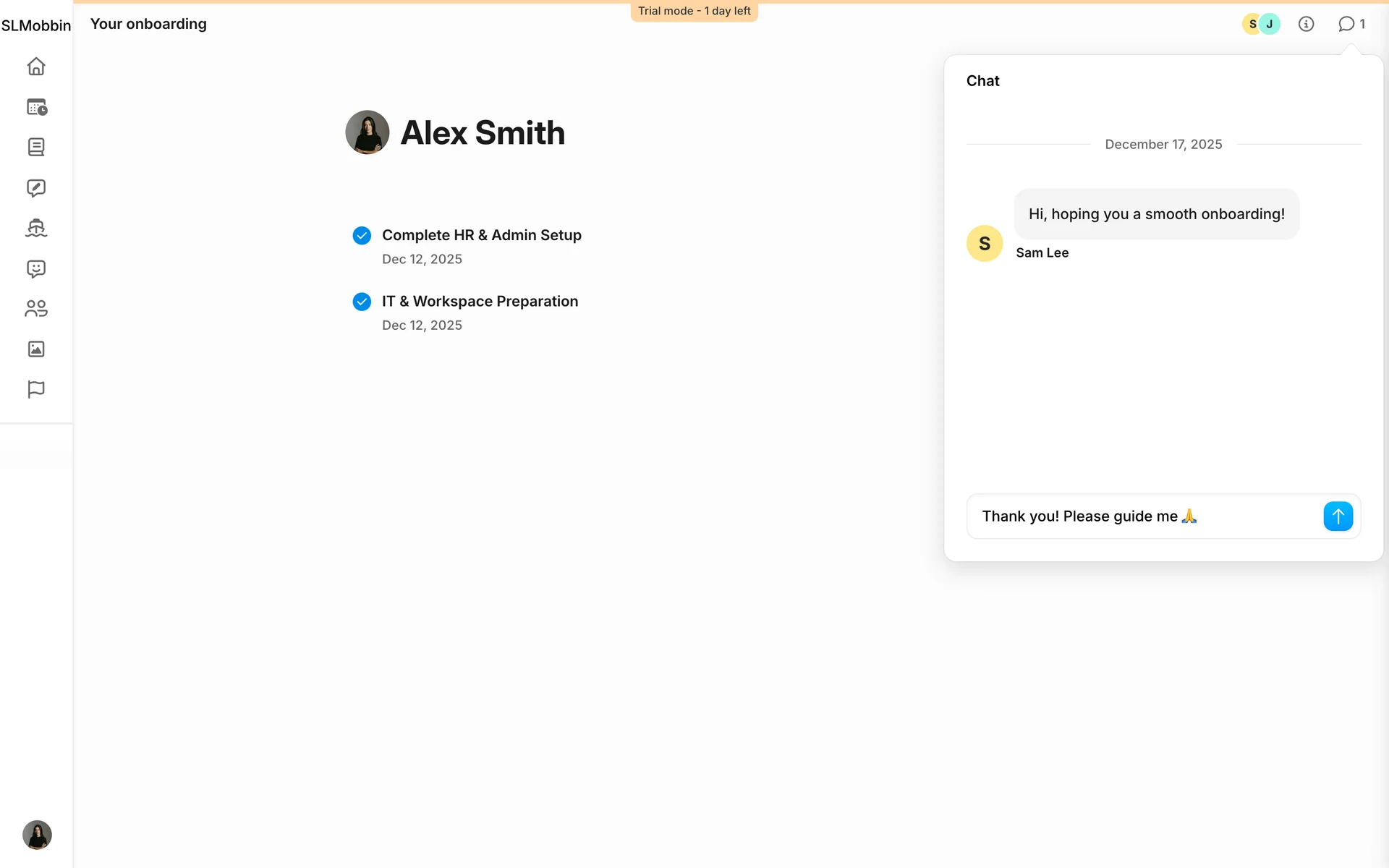The height and width of the screenshot is (868, 1389).
Task: Click the user profile avatar at bottom-left
Action: (x=37, y=835)
